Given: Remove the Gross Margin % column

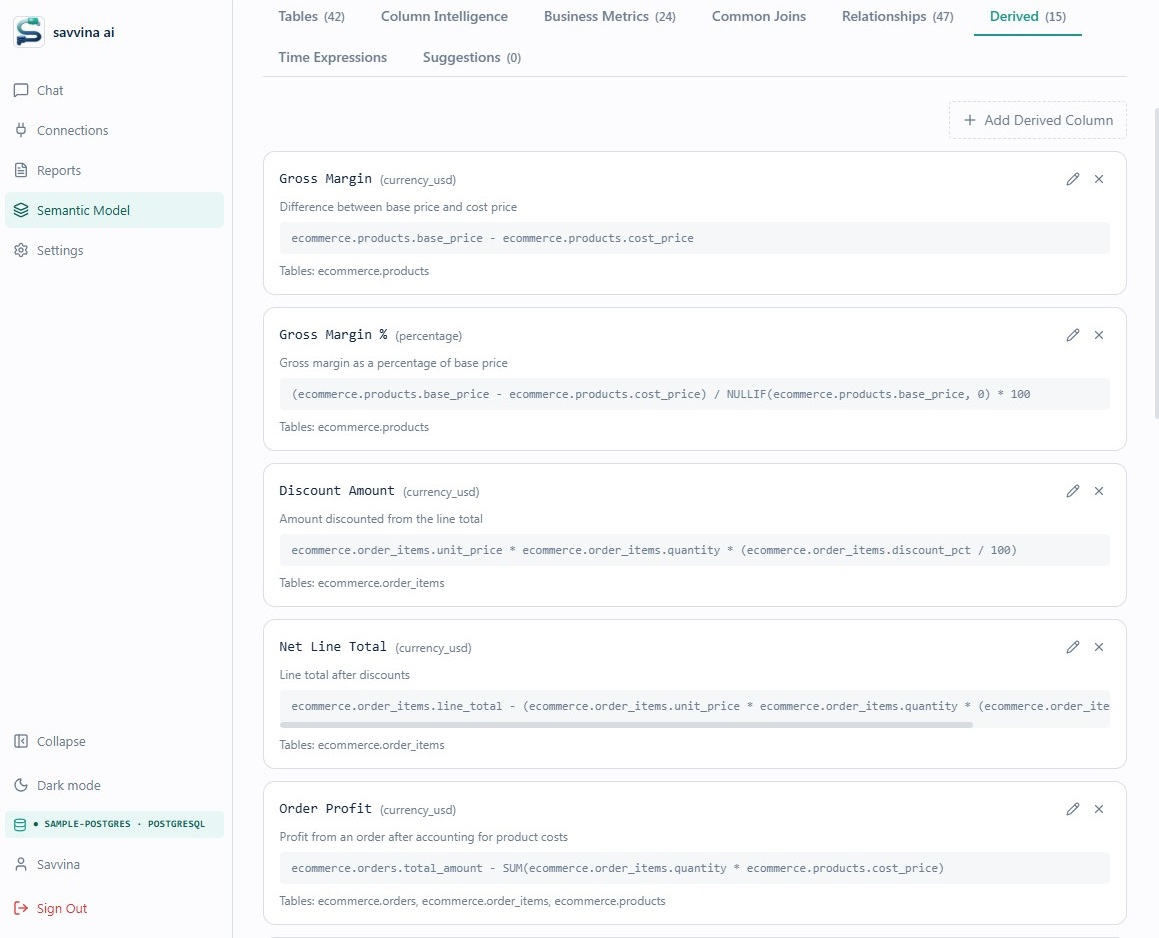Looking at the screenshot, I should coord(1099,335).
